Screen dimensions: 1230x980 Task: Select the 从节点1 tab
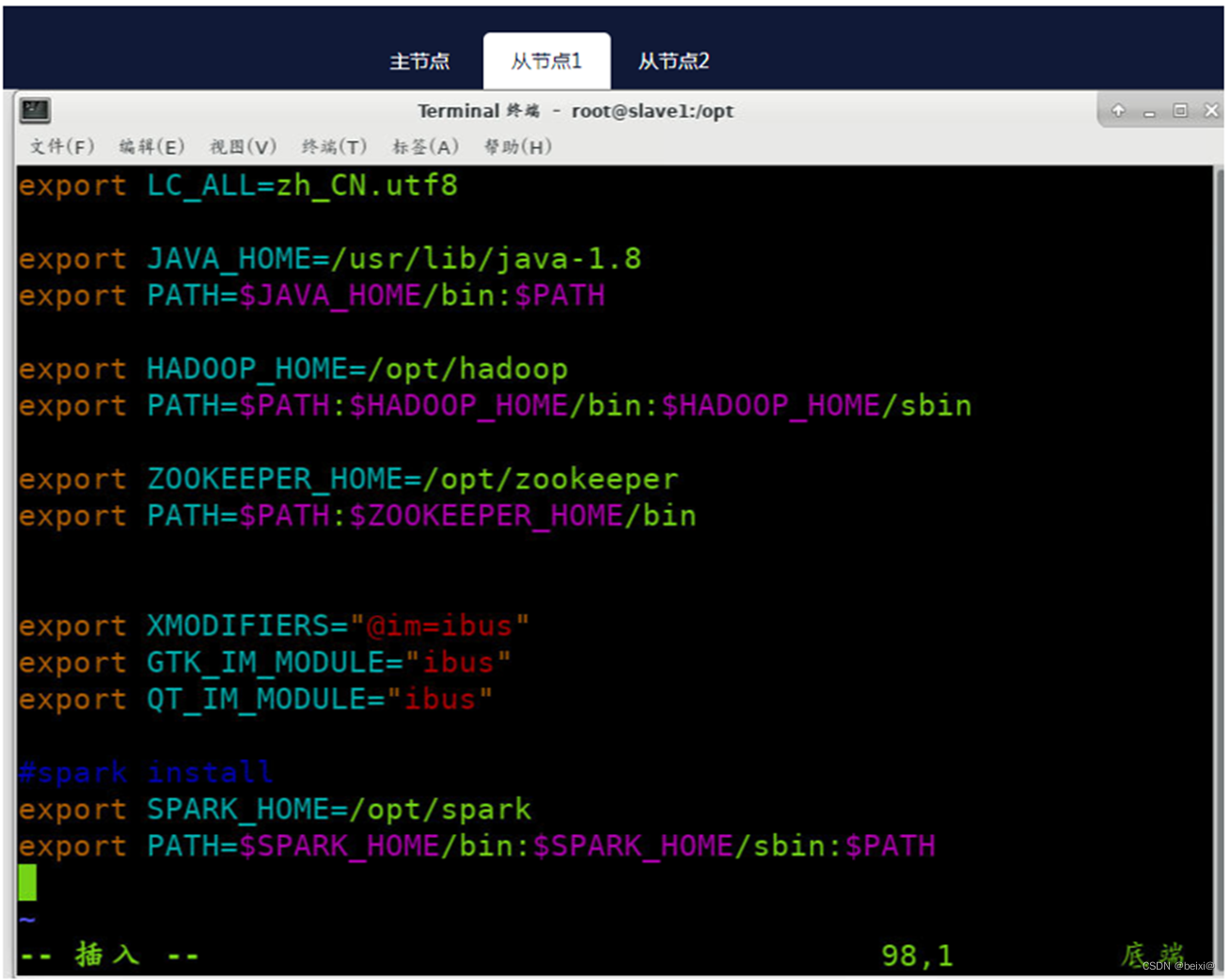546,61
